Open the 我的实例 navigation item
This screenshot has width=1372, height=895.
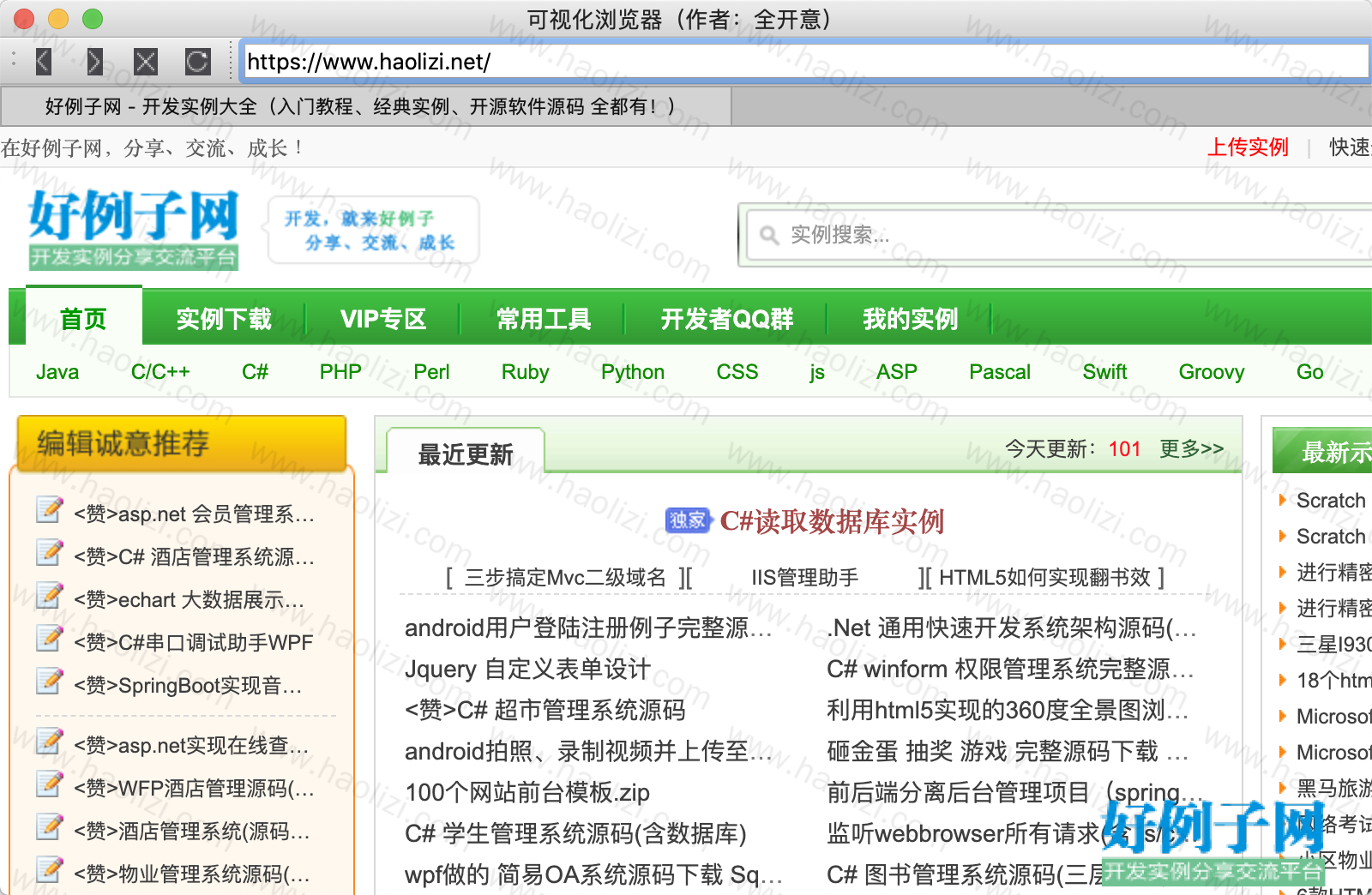click(910, 319)
